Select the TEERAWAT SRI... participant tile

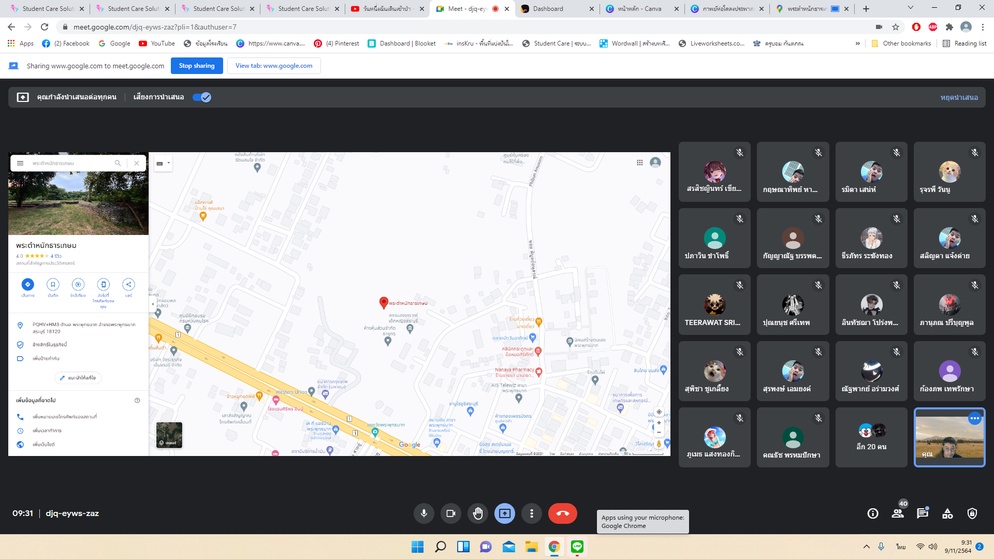click(714, 305)
